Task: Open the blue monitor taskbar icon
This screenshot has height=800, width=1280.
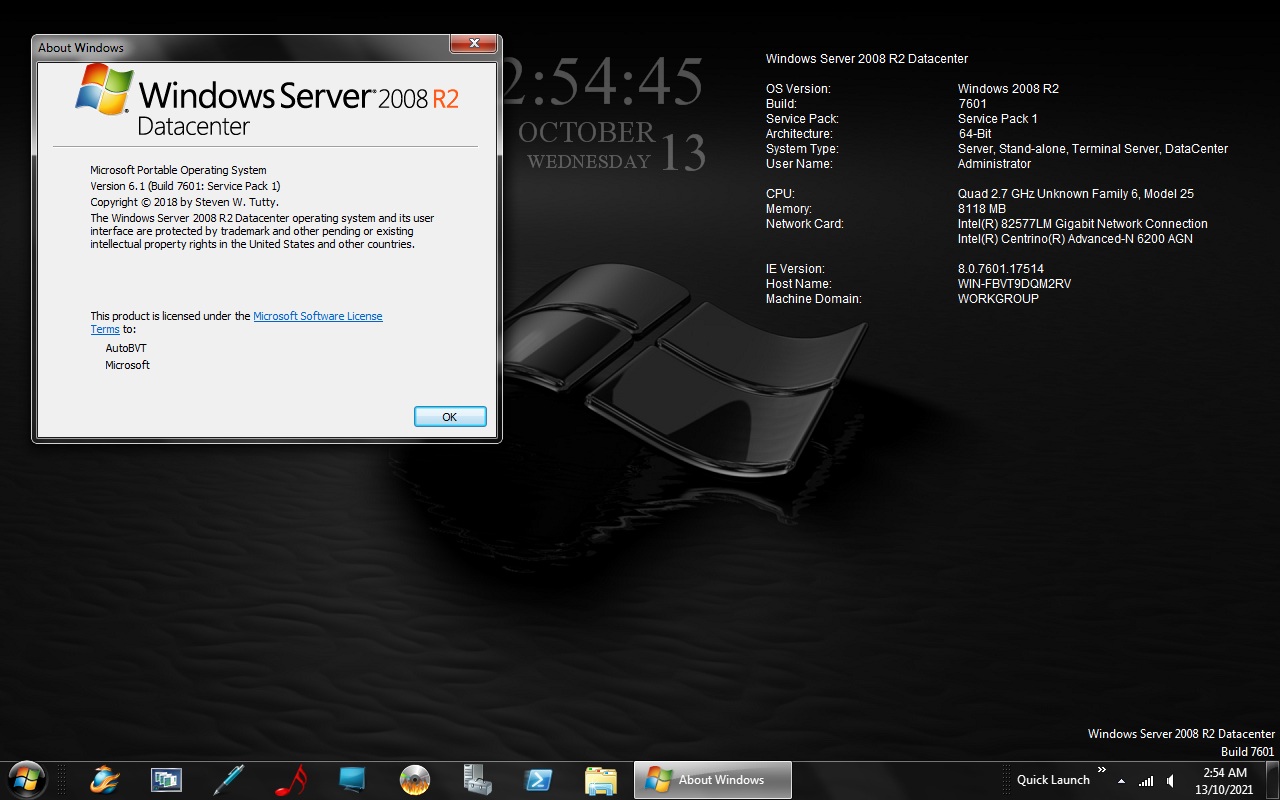Action: pos(352,780)
